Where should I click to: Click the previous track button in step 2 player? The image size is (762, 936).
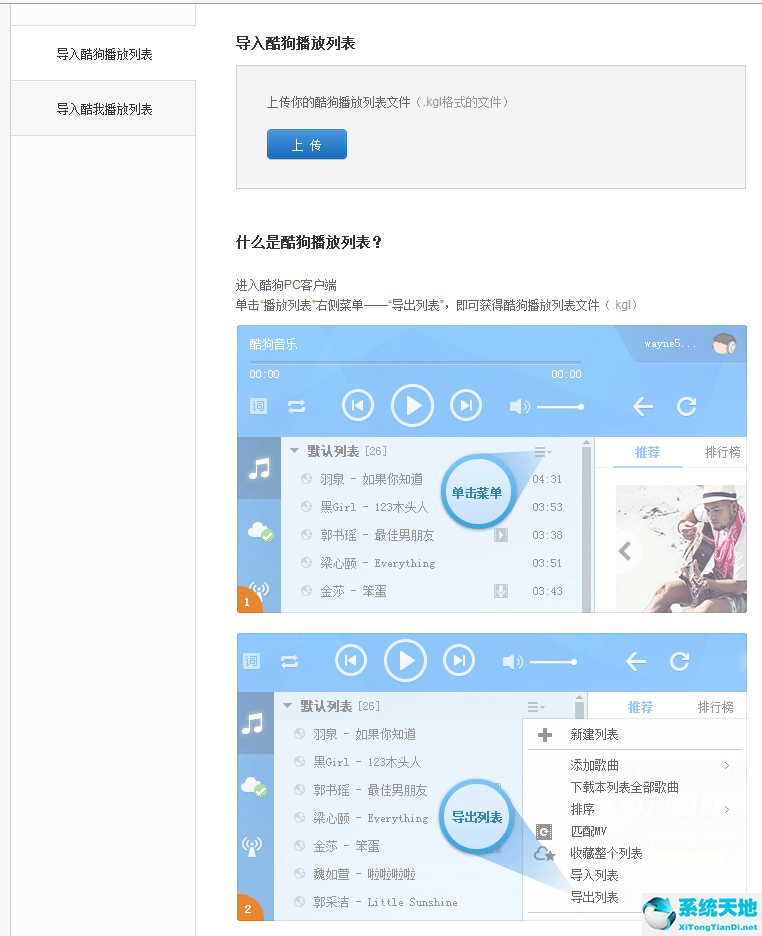tap(351, 661)
